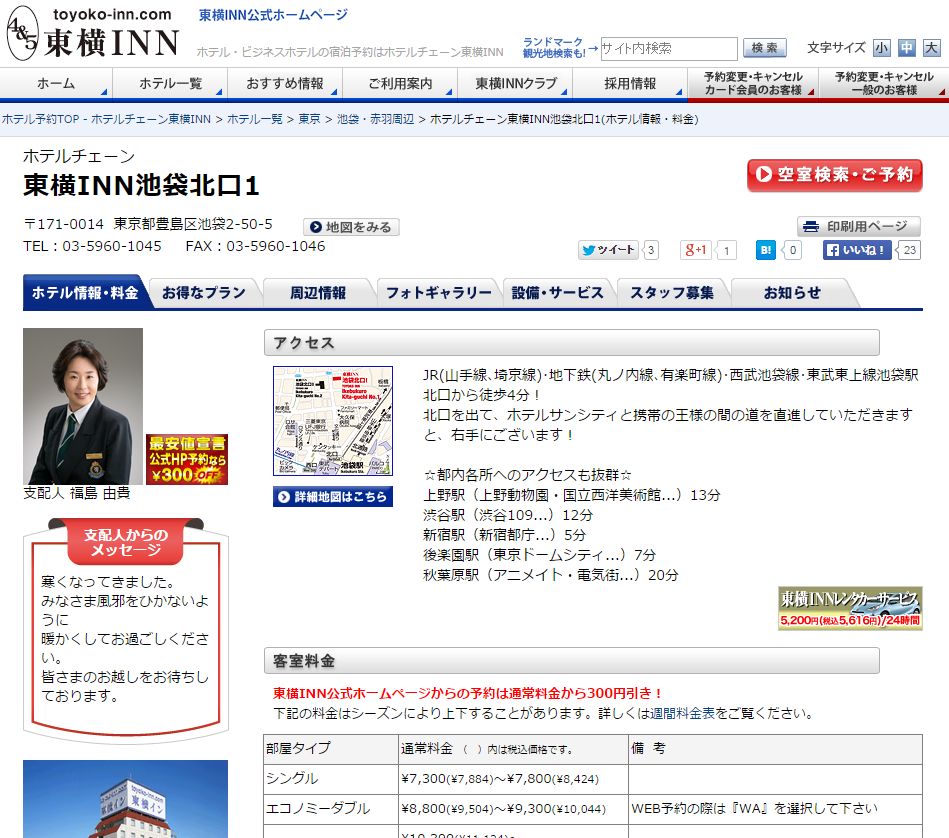Click the アクセス section header

[571, 343]
